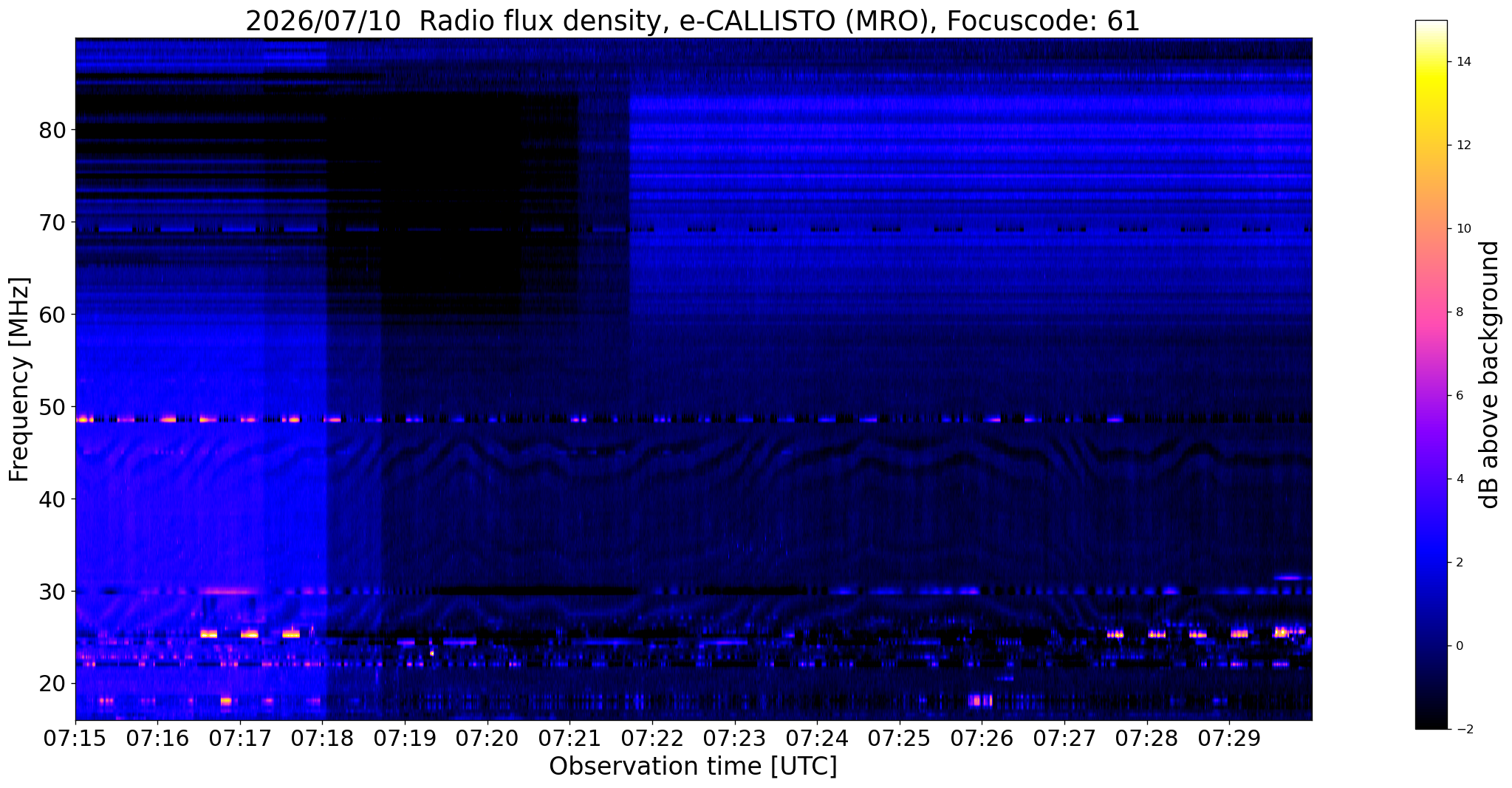Click the 07:25 time tick label
Viewport: 1512px width, 788px height.
pyautogui.click(x=900, y=739)
